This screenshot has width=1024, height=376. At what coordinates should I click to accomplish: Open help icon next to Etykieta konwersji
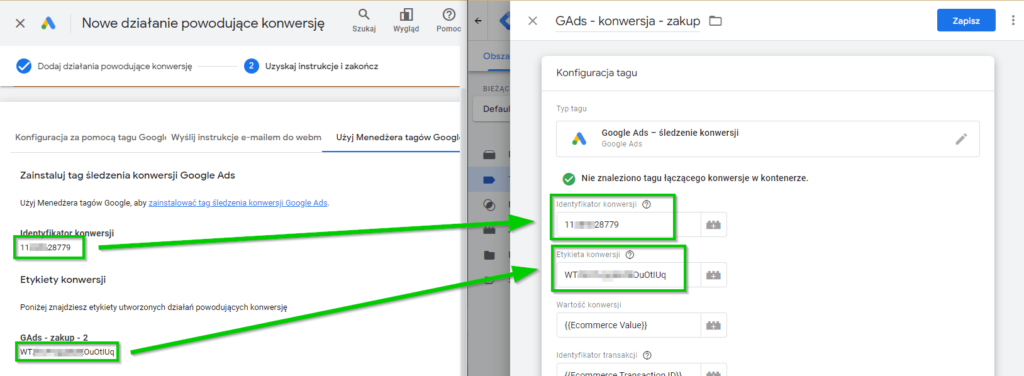tap(630, 255)
